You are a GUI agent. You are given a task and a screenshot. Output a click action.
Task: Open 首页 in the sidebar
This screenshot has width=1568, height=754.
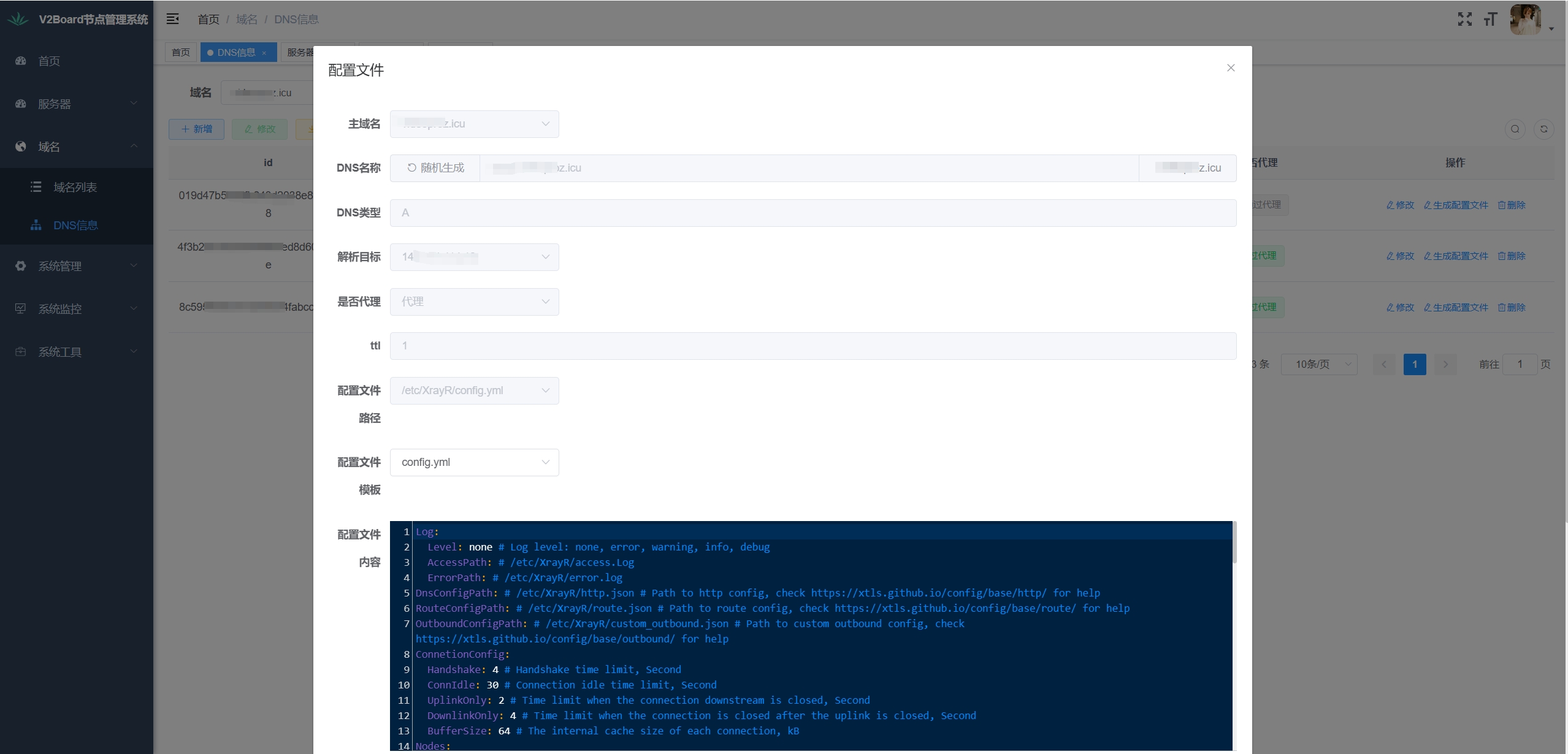49,61
